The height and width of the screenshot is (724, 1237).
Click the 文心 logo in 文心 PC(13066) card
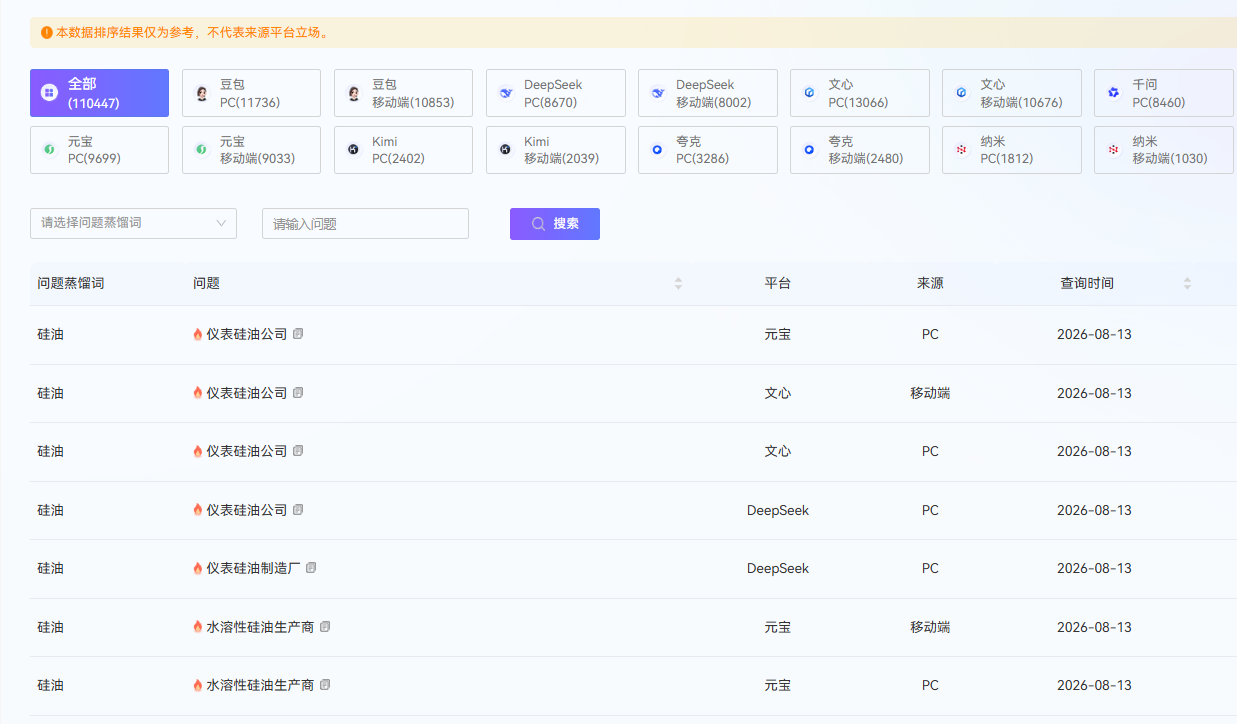click(x=809, y=93)
